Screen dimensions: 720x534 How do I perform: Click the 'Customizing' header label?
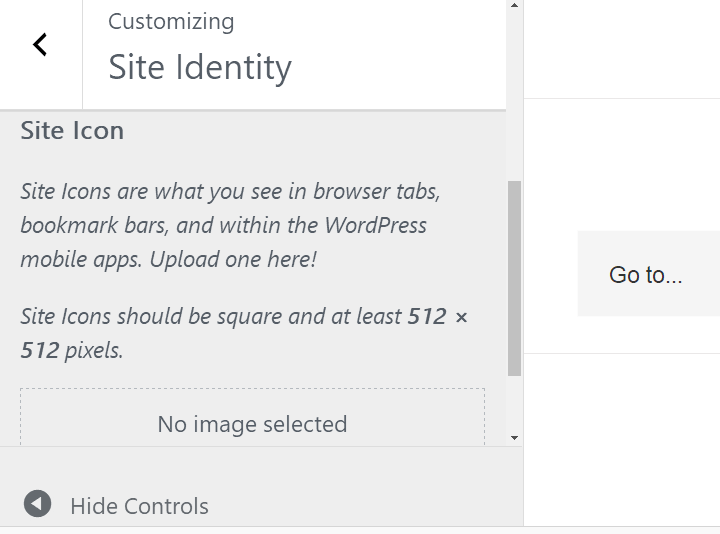(x=171, y=21)
